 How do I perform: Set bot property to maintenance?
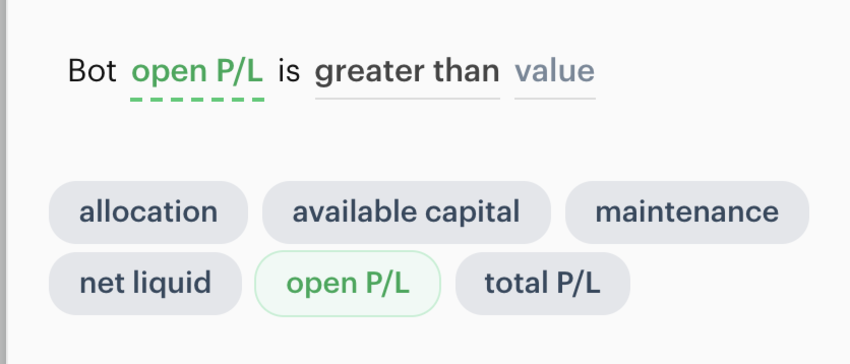(x=687, y=212)
